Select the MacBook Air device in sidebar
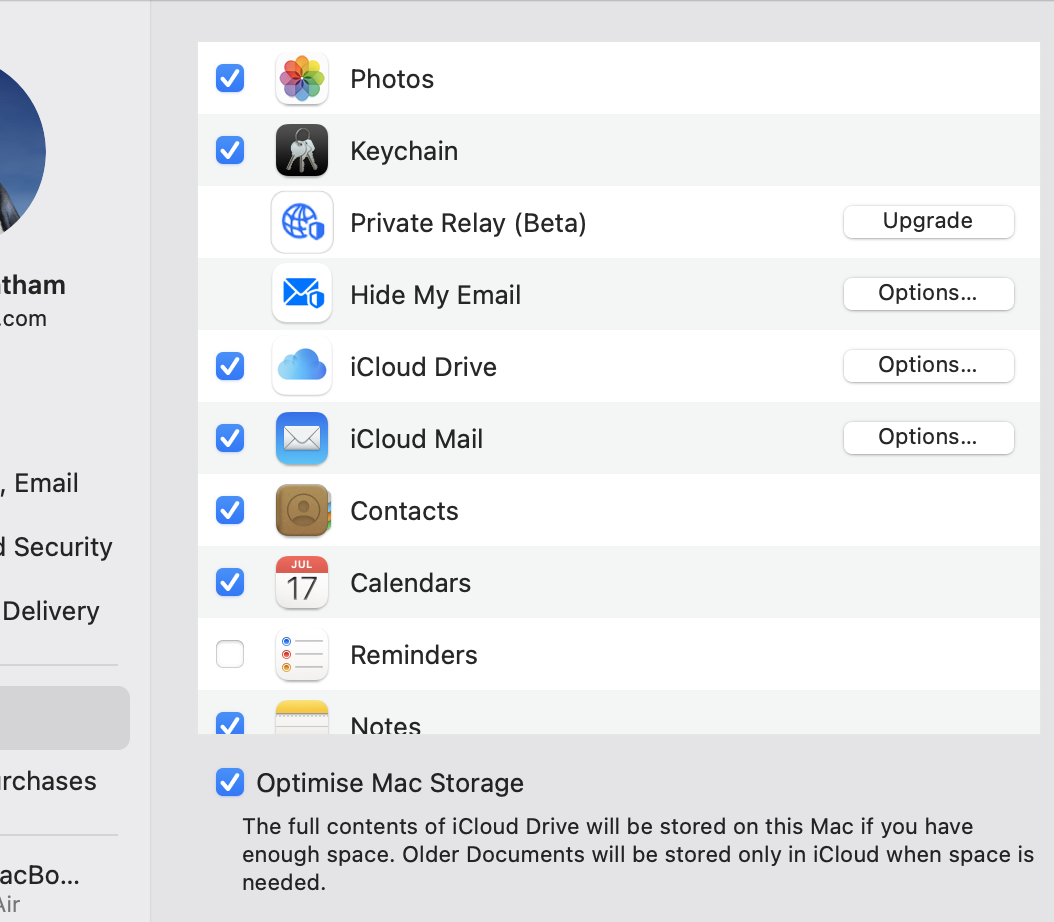The width and height of the screenshot is (1054, 922). [40, 887]
